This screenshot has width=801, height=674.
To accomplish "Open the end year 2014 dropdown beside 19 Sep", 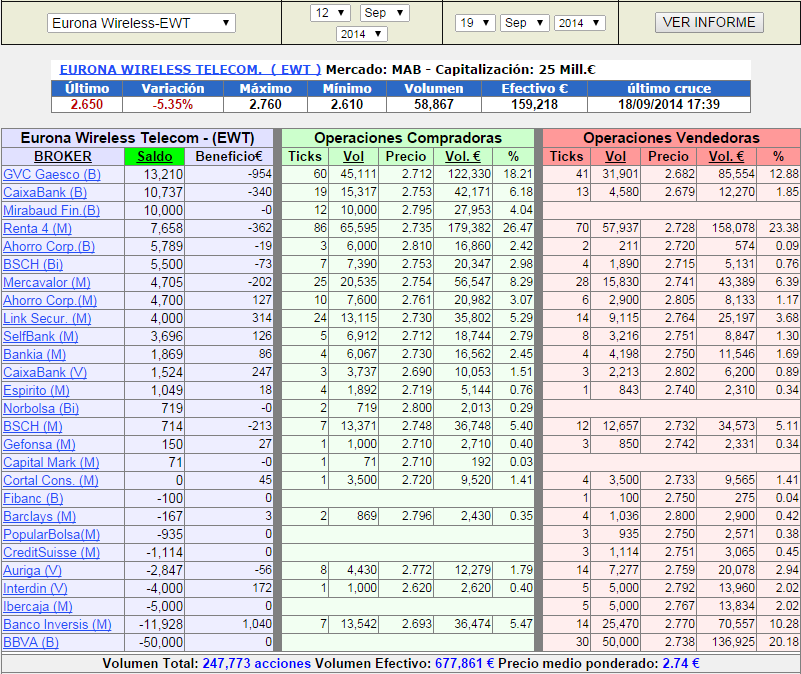I will pos(579,23).
